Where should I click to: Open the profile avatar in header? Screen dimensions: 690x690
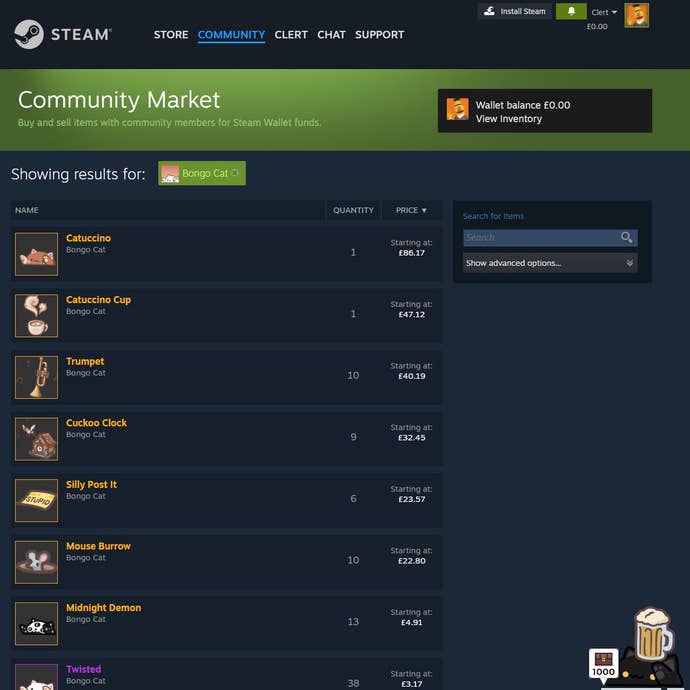coord(636,15)
